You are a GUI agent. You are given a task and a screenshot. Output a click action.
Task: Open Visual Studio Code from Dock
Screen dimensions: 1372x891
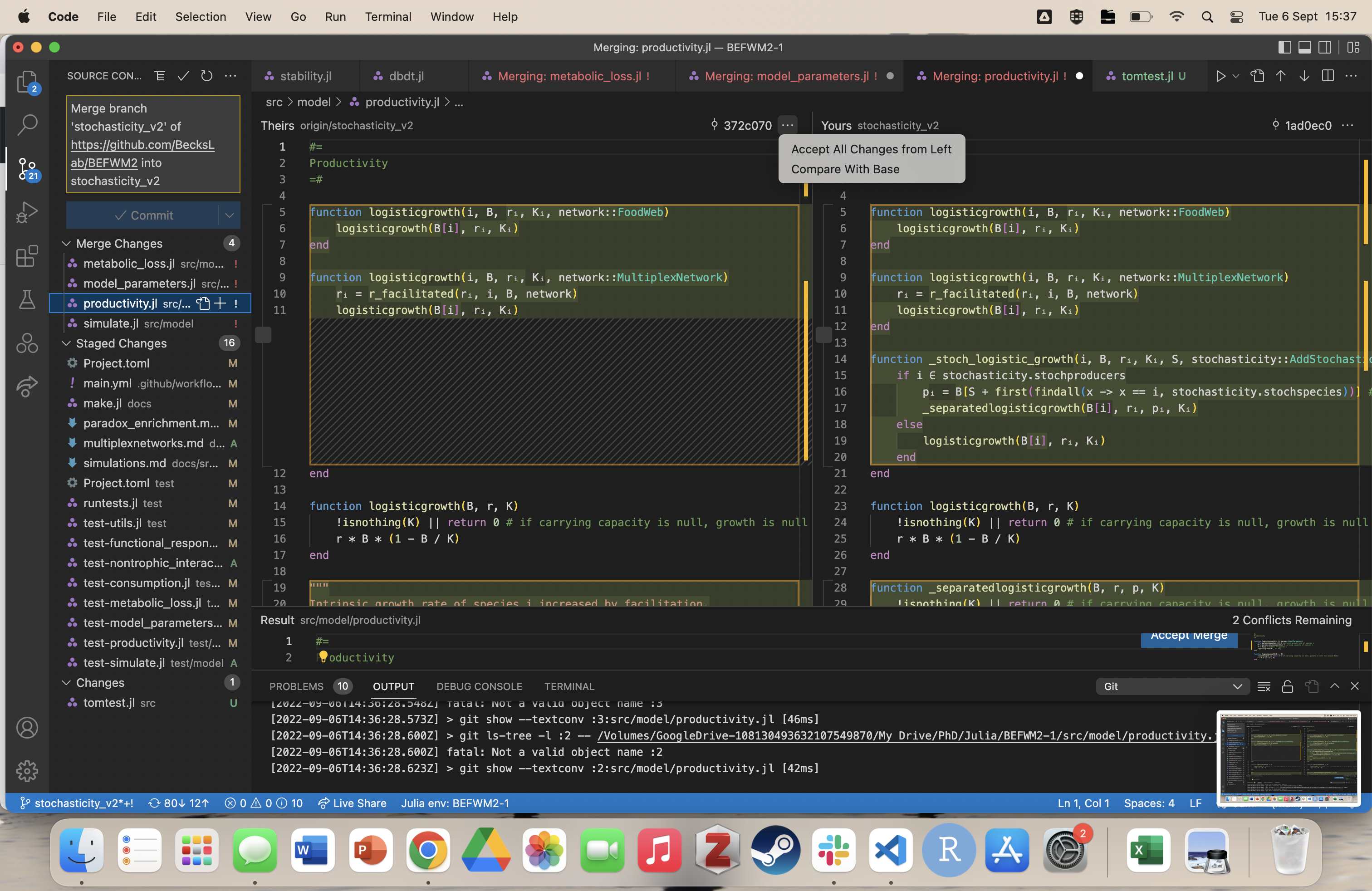pos(891,851)
